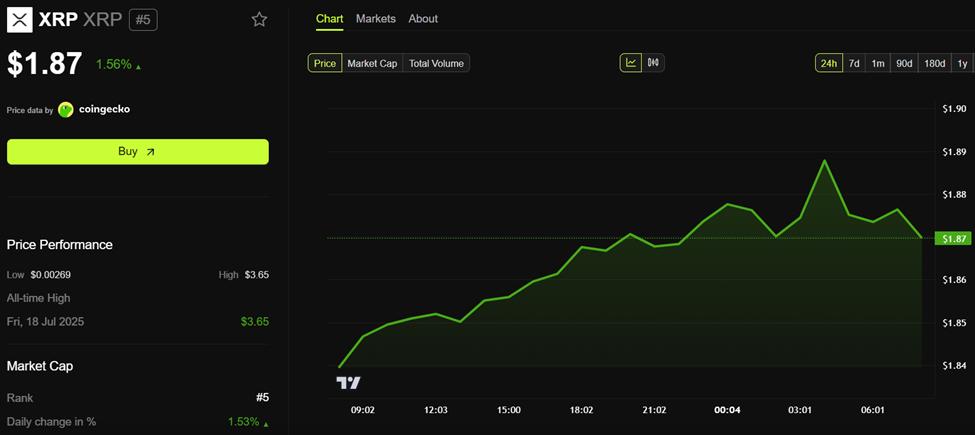Click the #5 rank badge

143,20
